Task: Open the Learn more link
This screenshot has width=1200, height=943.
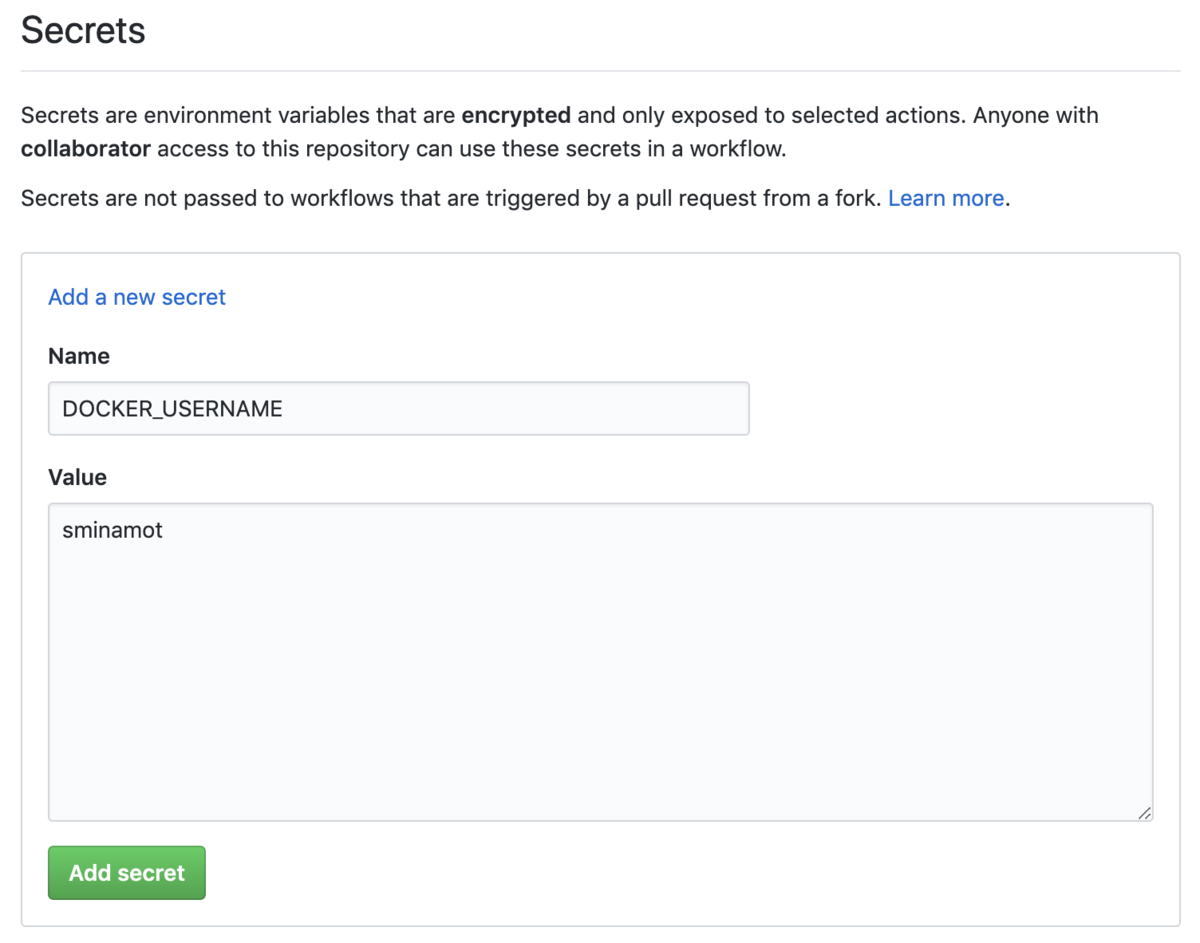Action: (x=945, y=198)
